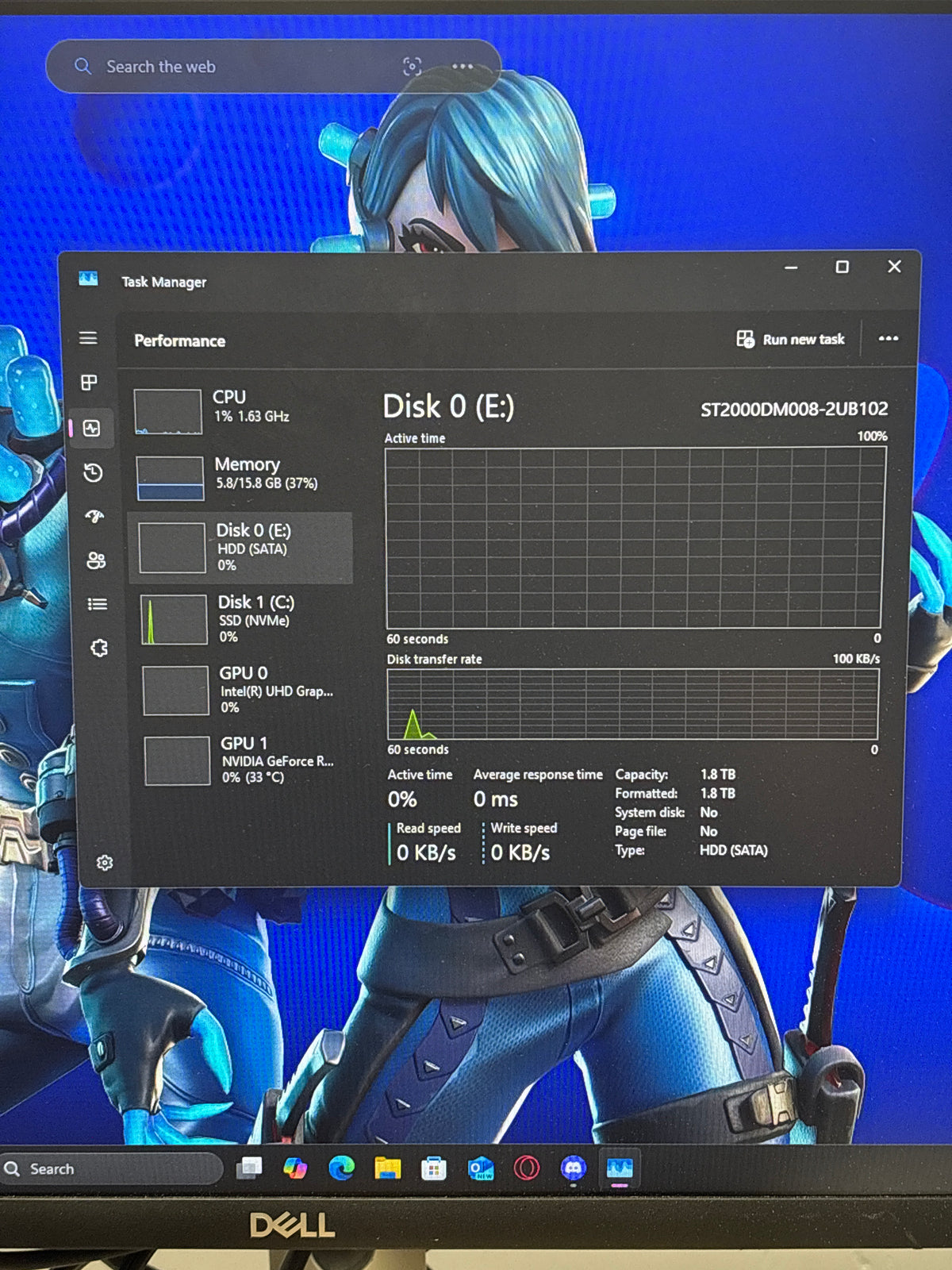Click the Write speed 0 KB/s value
952x1270 pixels.
[520, 852]
